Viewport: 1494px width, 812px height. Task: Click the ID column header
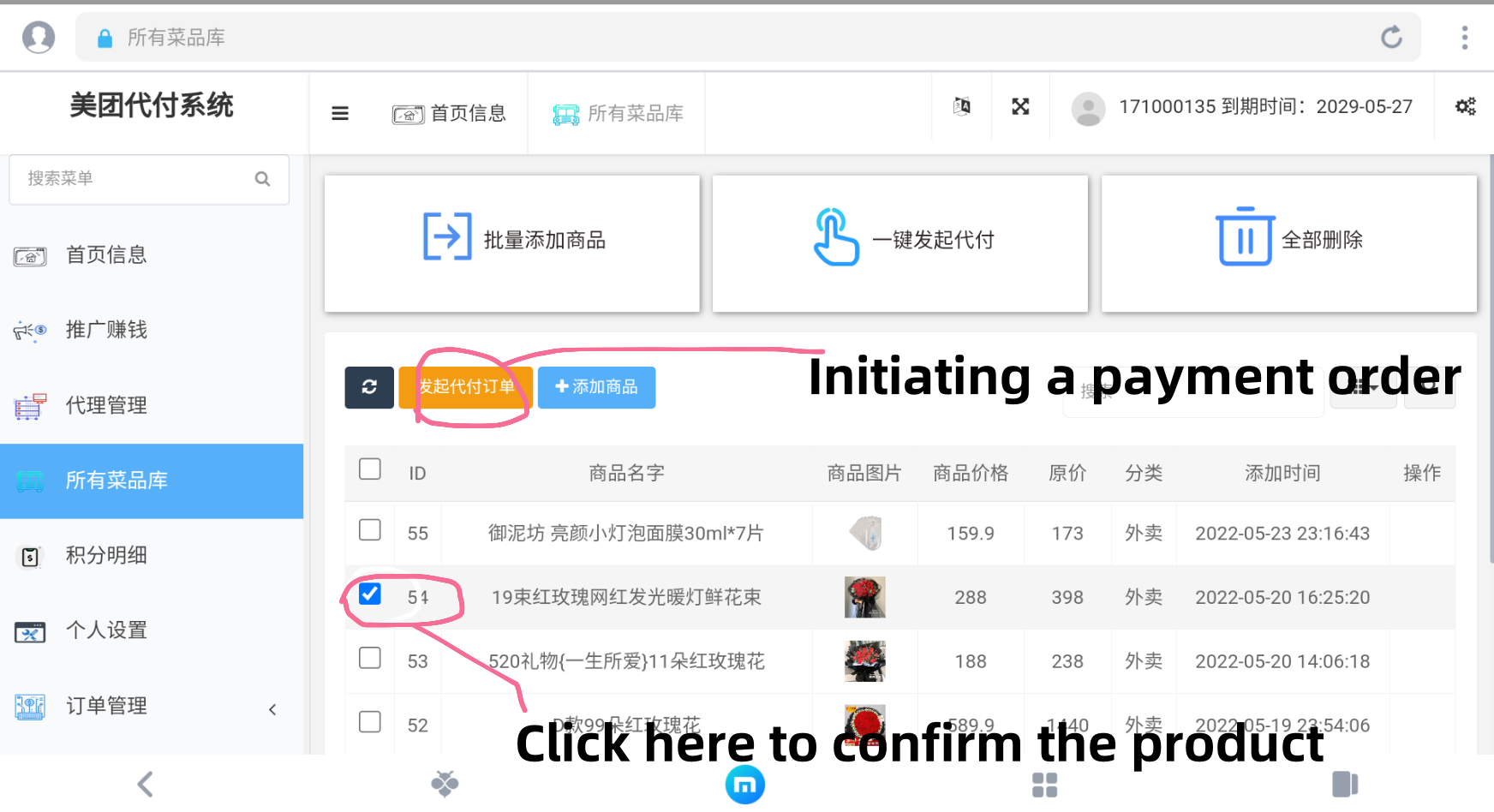point(417,474)
